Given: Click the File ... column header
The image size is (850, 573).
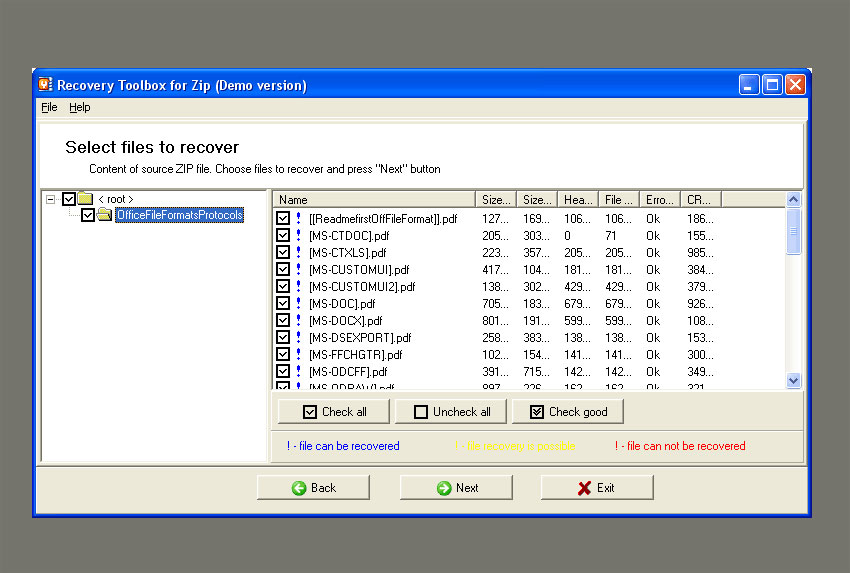Looking at the screenshot, I should point(619,199).
